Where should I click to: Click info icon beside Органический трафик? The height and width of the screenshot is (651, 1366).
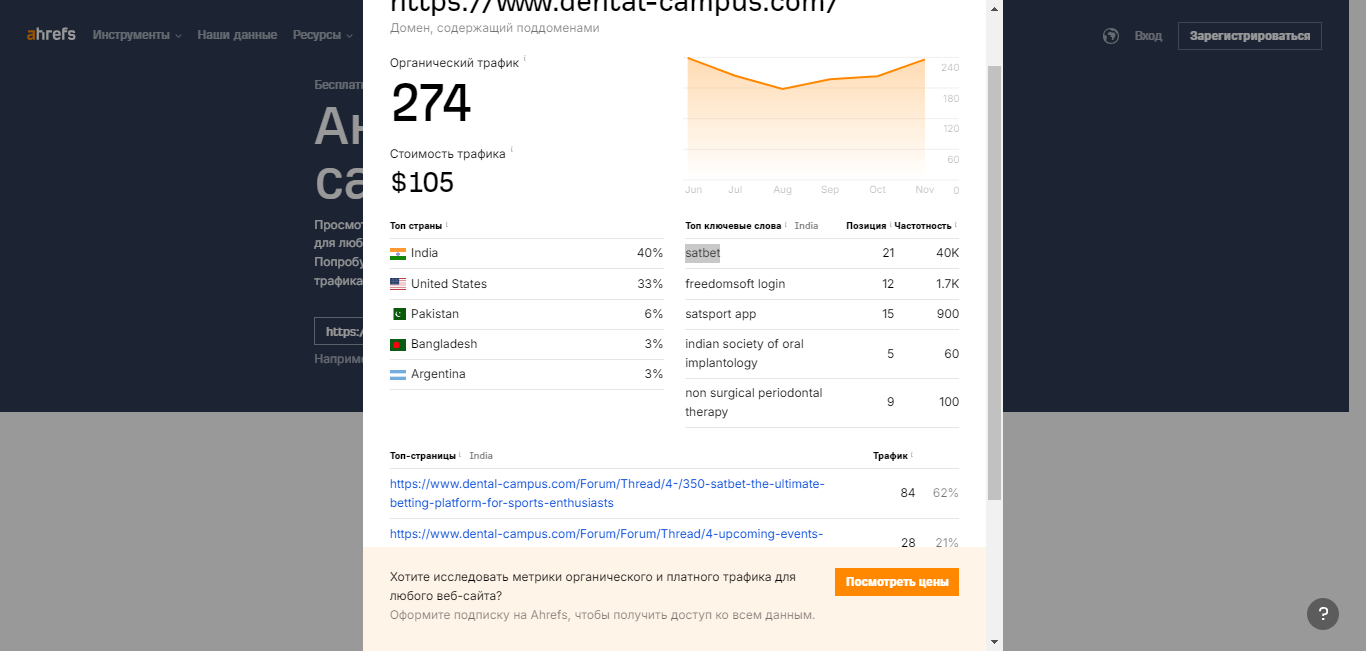pyautogui.click(x=525, y=59)
